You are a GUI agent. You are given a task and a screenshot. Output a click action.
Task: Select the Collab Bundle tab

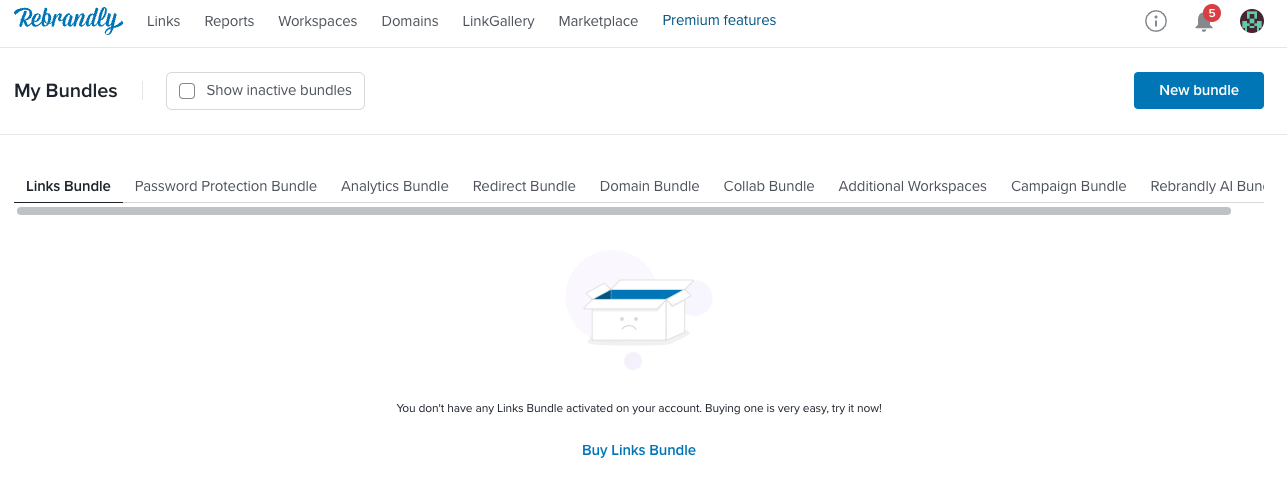[x=769, y=186]
